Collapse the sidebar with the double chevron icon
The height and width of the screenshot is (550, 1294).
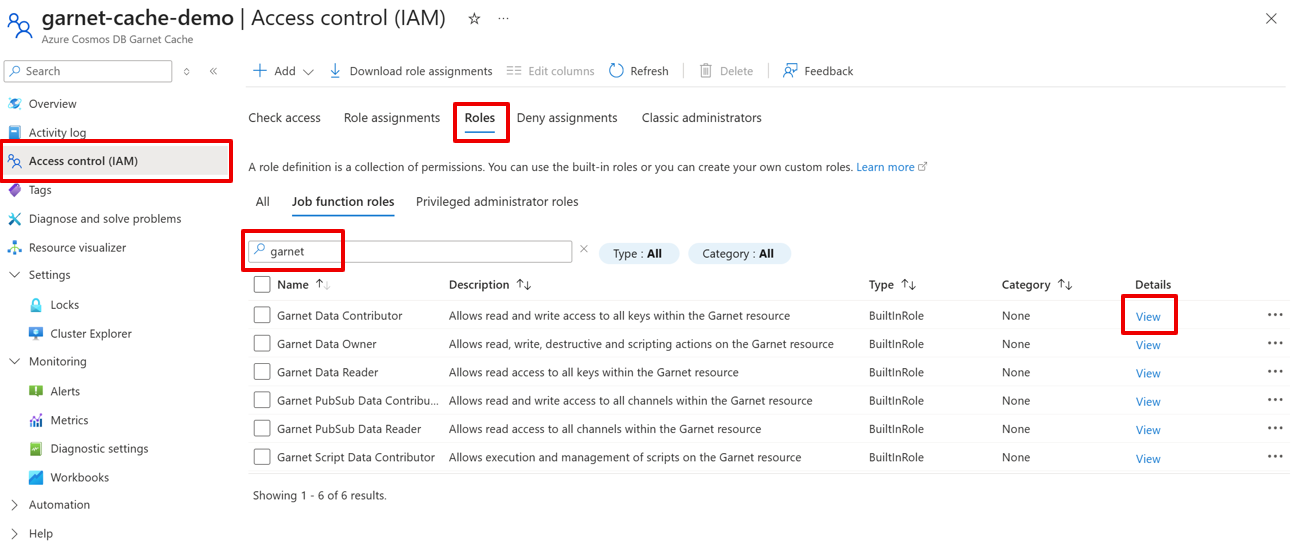[213, 71]
